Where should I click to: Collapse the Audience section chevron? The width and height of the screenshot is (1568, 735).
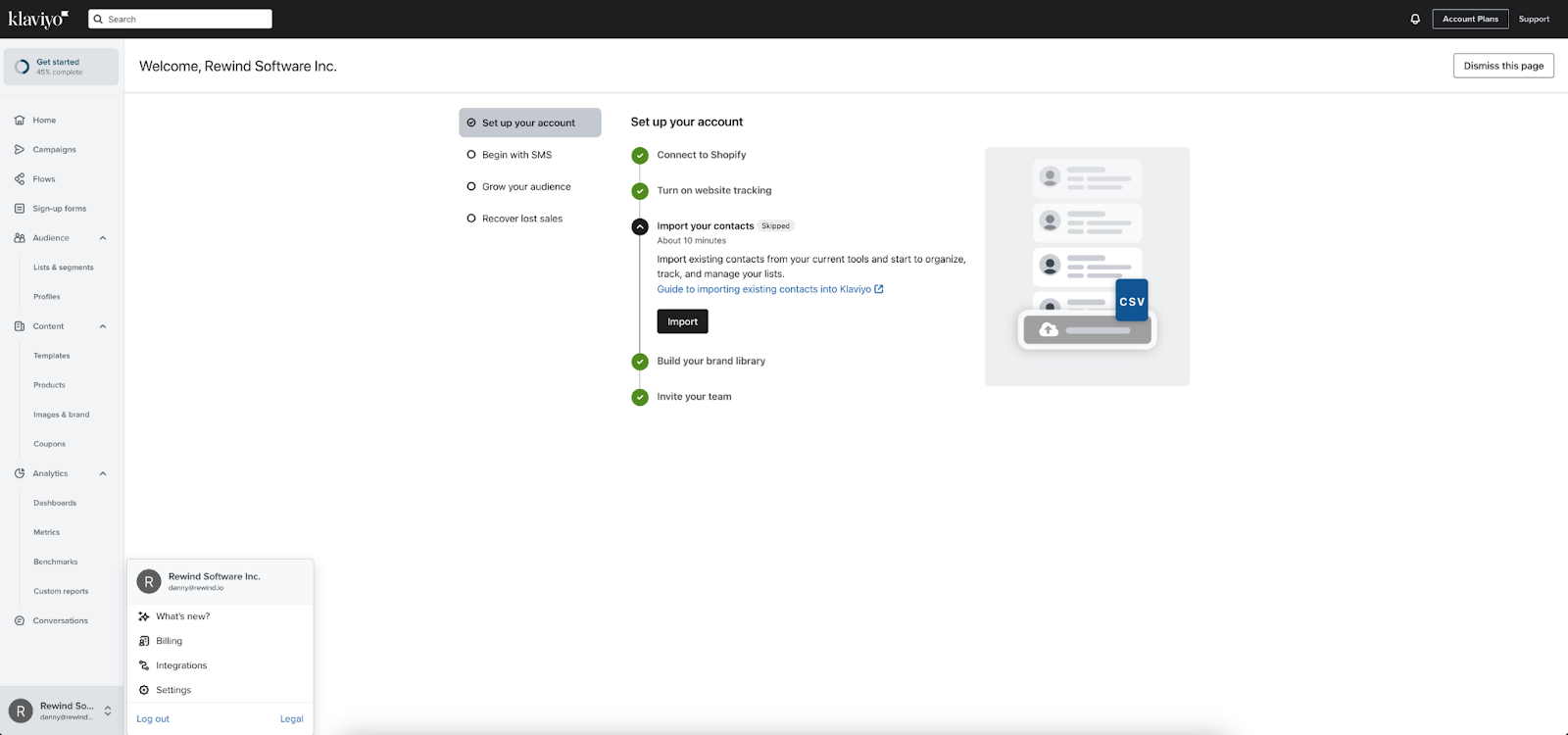point(103,238)
